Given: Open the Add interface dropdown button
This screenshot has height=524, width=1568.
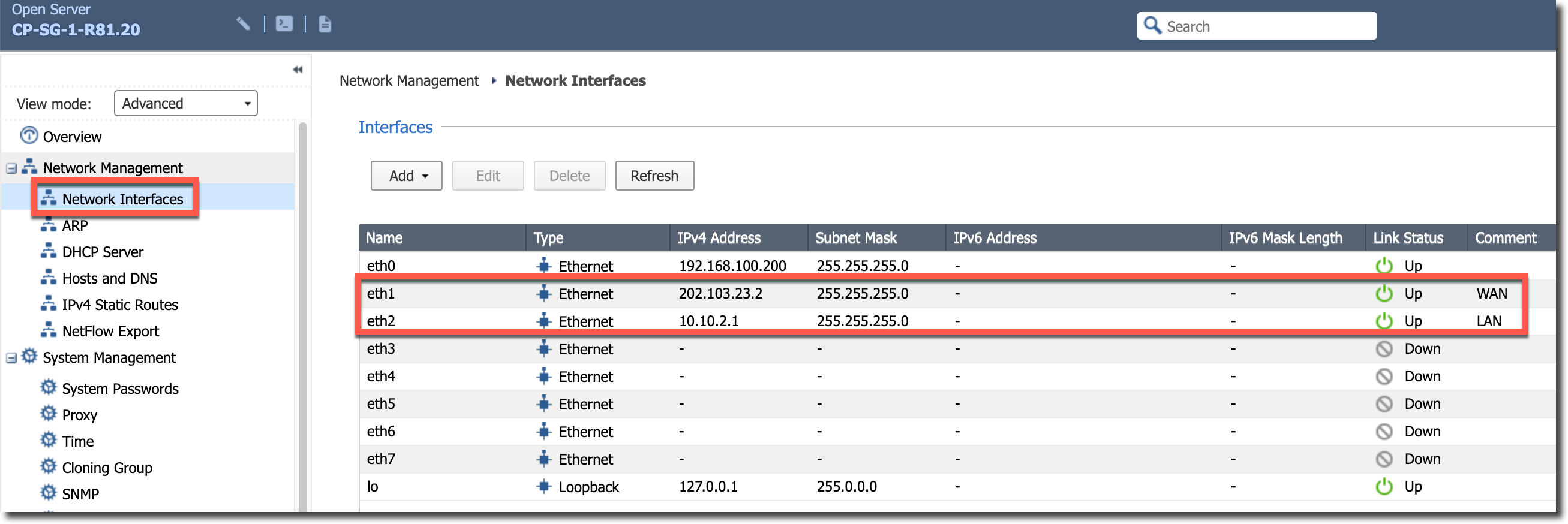Looking at the screenshot, I should (x=407, y=176).
